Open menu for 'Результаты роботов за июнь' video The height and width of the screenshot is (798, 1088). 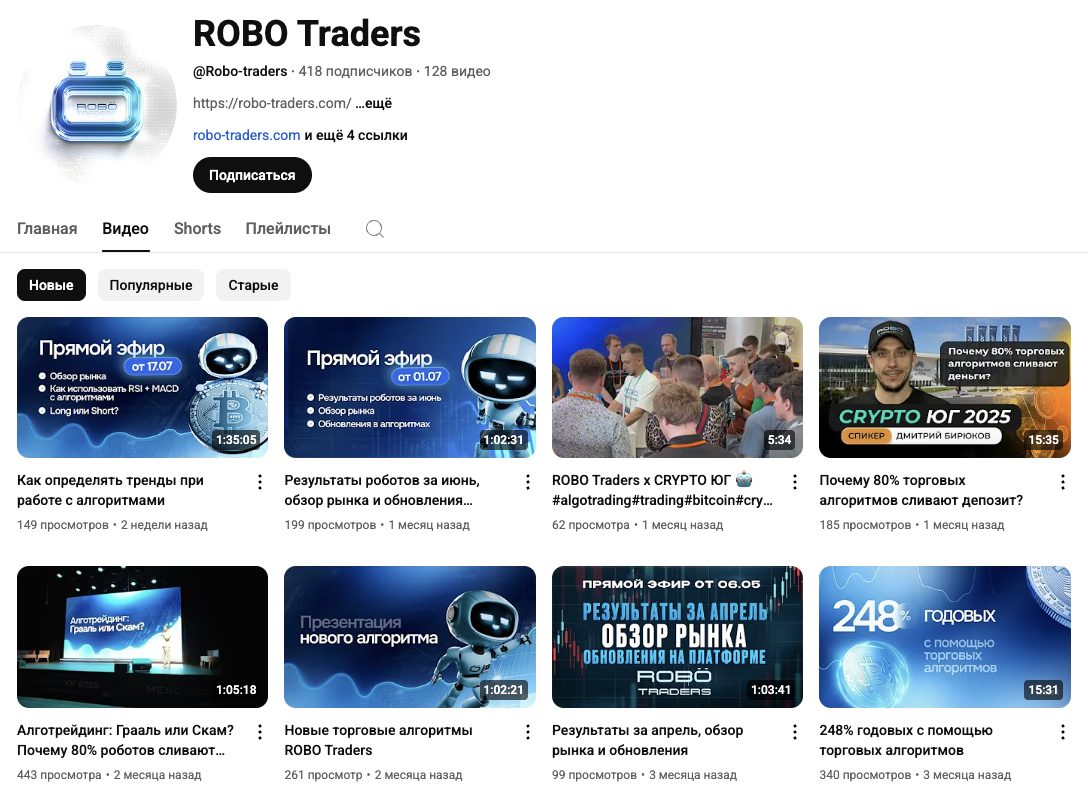tap(527, 482)
